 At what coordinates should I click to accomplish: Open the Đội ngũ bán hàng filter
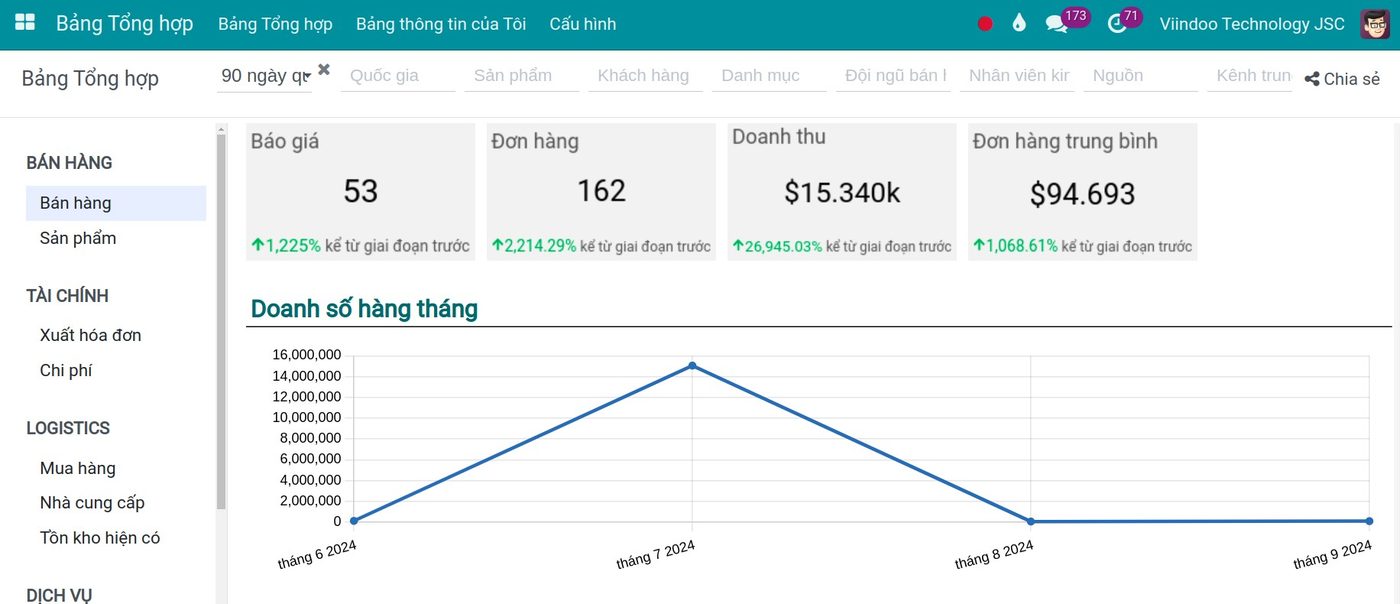point(894,76)
